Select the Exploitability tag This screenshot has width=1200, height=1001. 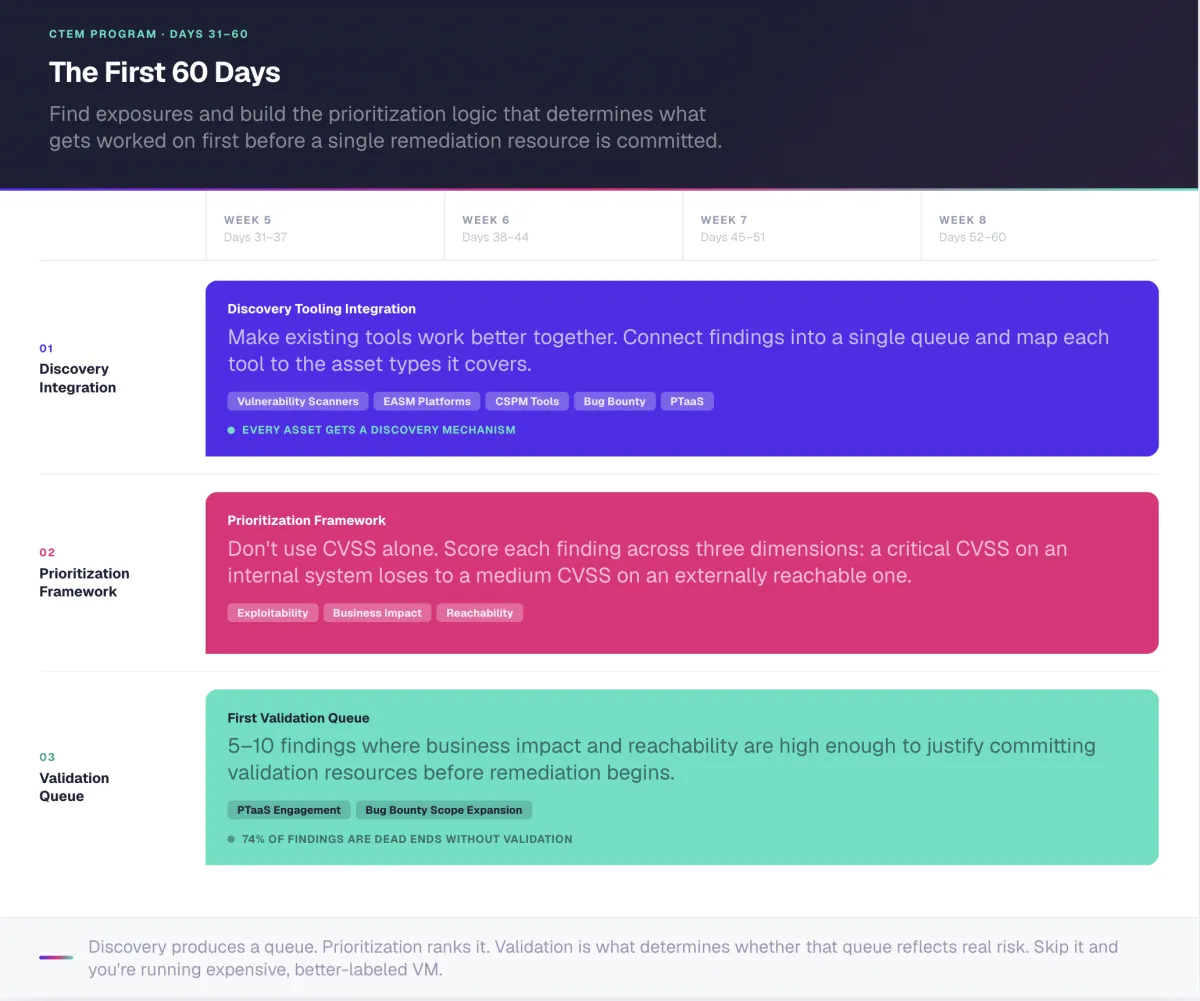click(x=273, y=613)
